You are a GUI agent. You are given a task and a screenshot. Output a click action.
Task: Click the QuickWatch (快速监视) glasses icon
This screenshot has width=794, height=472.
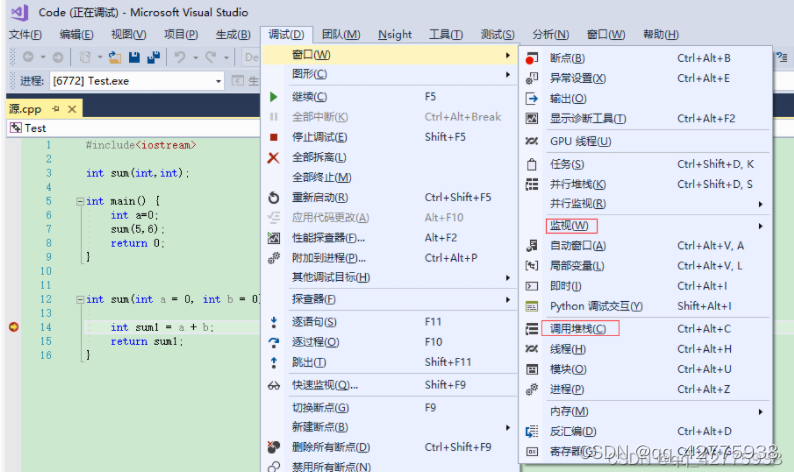pos(273,386)
